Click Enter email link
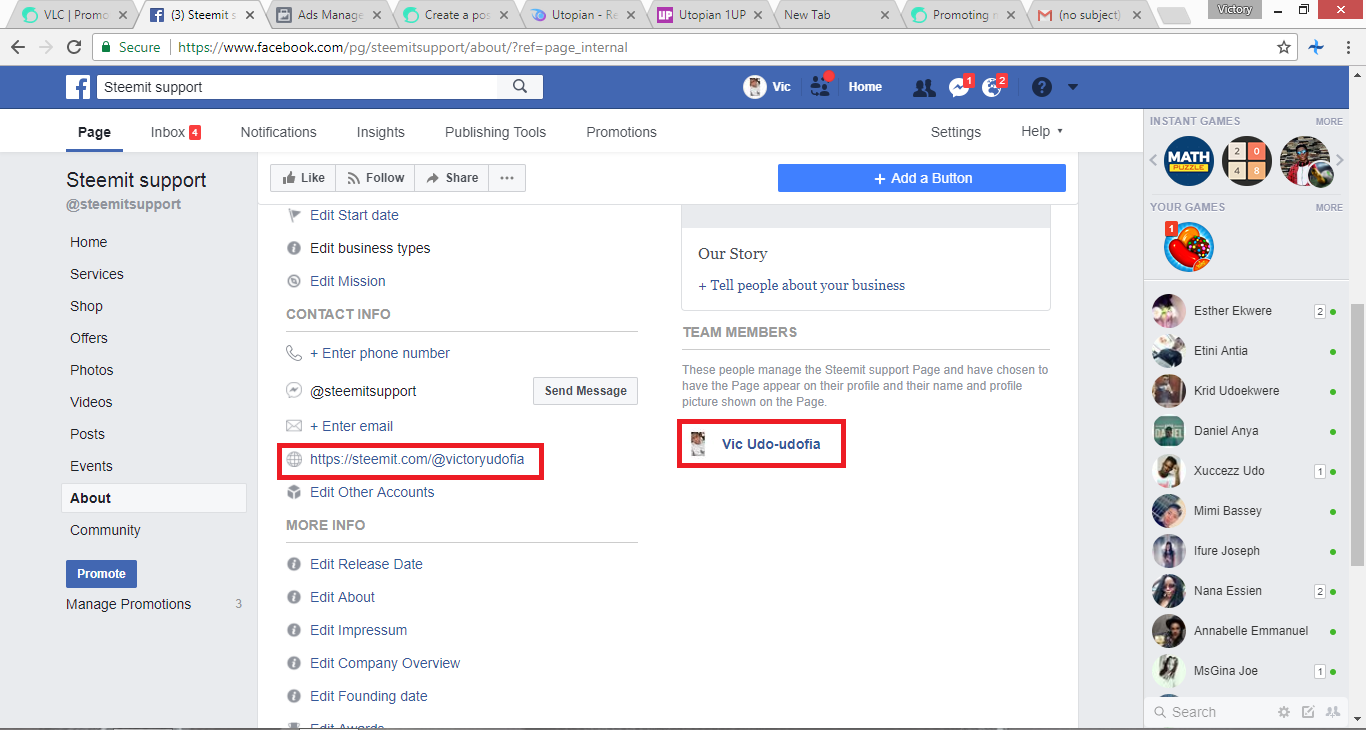 351,426
